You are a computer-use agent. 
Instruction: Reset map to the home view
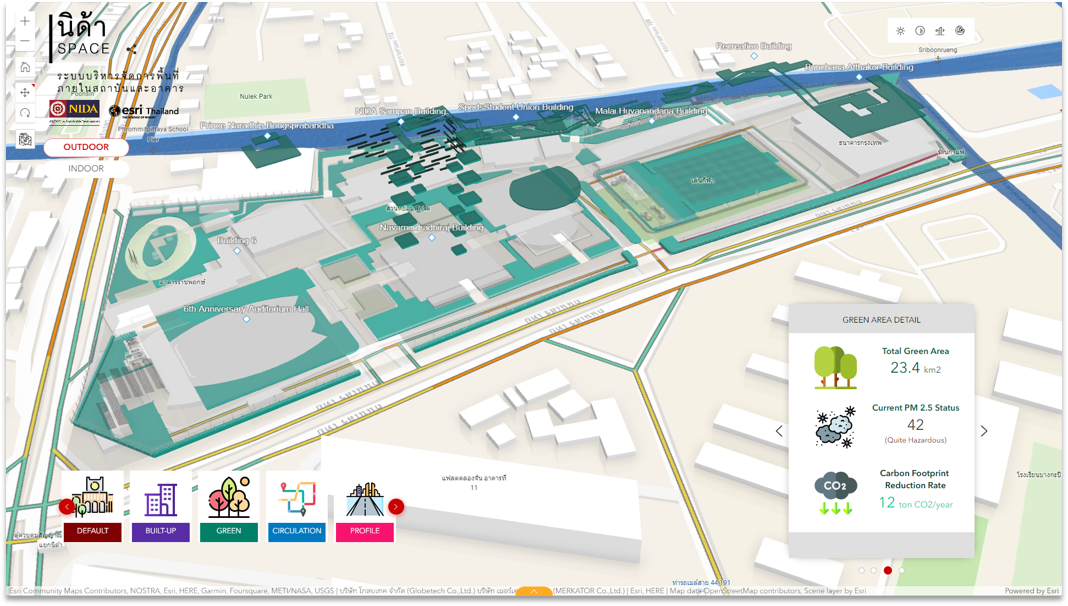click(x=25, y=67)
